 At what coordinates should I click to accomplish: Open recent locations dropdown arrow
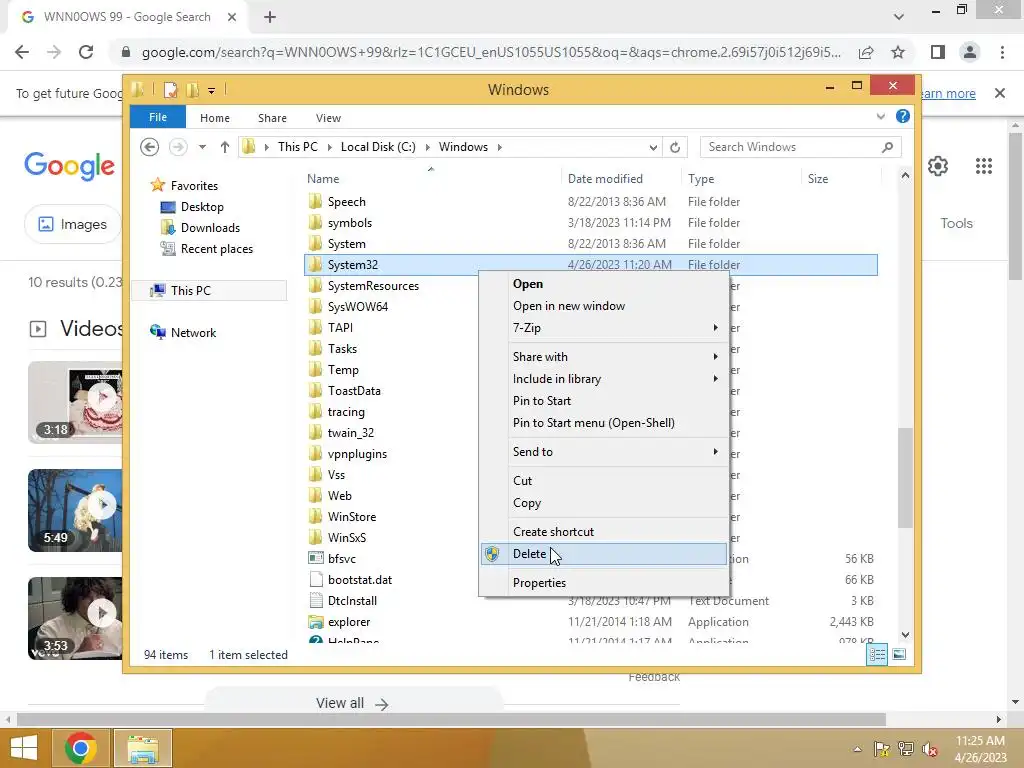point(202,147)
